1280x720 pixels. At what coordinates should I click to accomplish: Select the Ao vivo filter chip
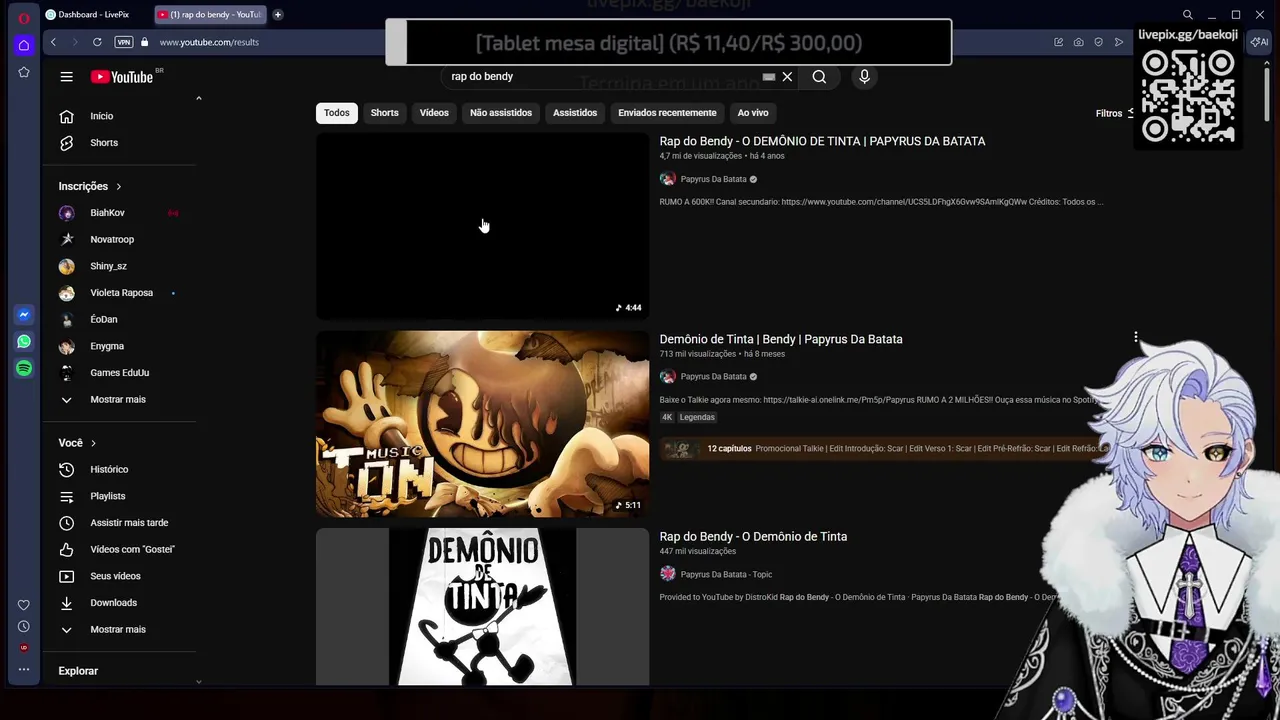753,113
